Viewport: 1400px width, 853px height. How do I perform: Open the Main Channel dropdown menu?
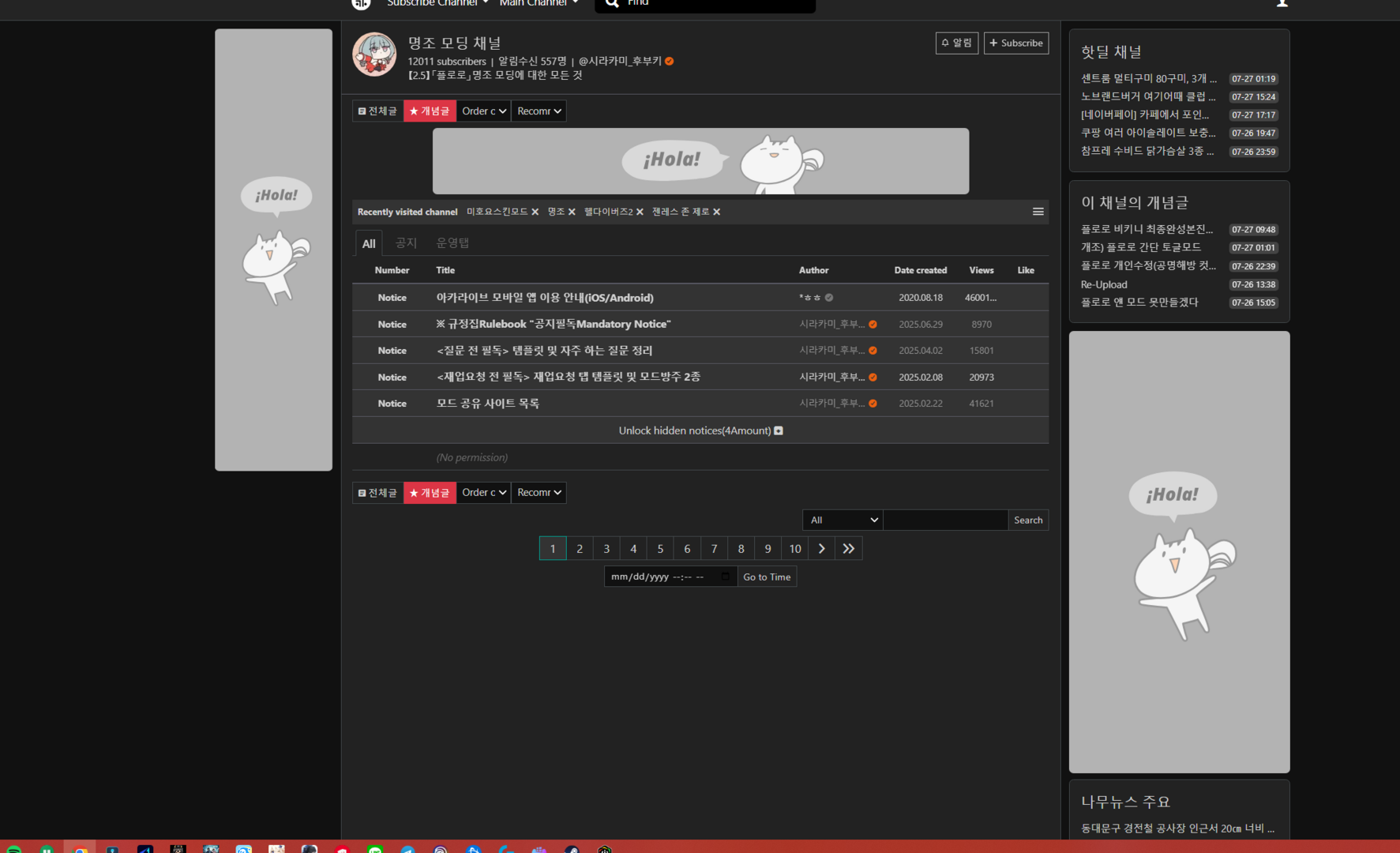coord(539,3)
